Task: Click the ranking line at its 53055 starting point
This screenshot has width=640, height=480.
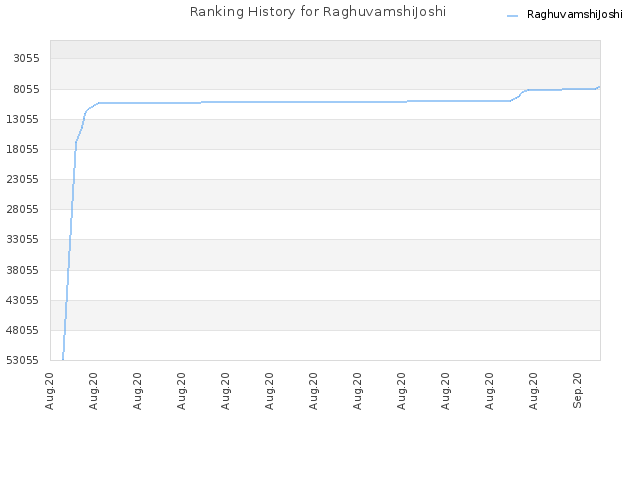Action: click(63, 359)
